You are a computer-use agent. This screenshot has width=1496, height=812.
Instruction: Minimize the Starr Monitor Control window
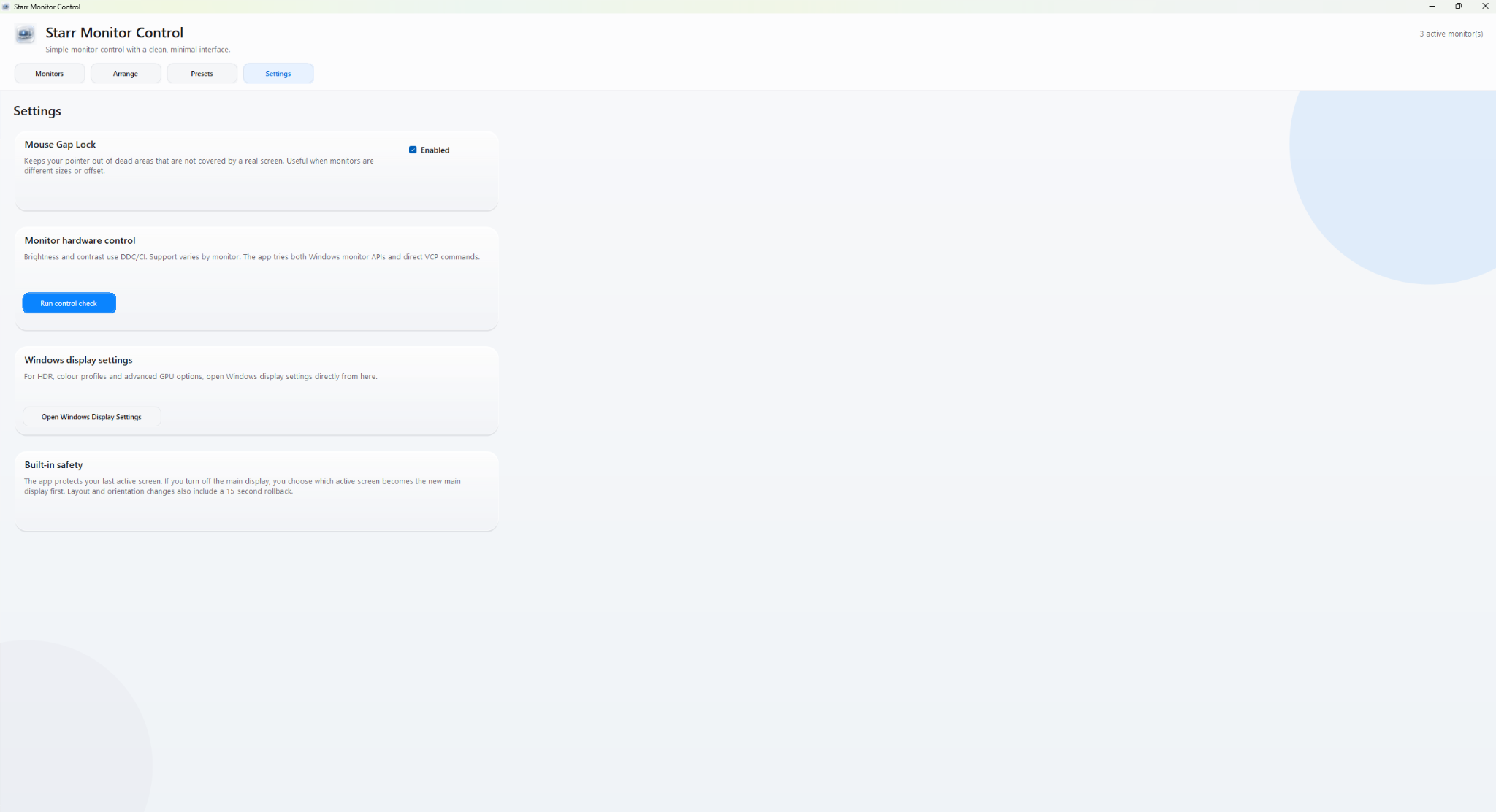(1432, 7)
